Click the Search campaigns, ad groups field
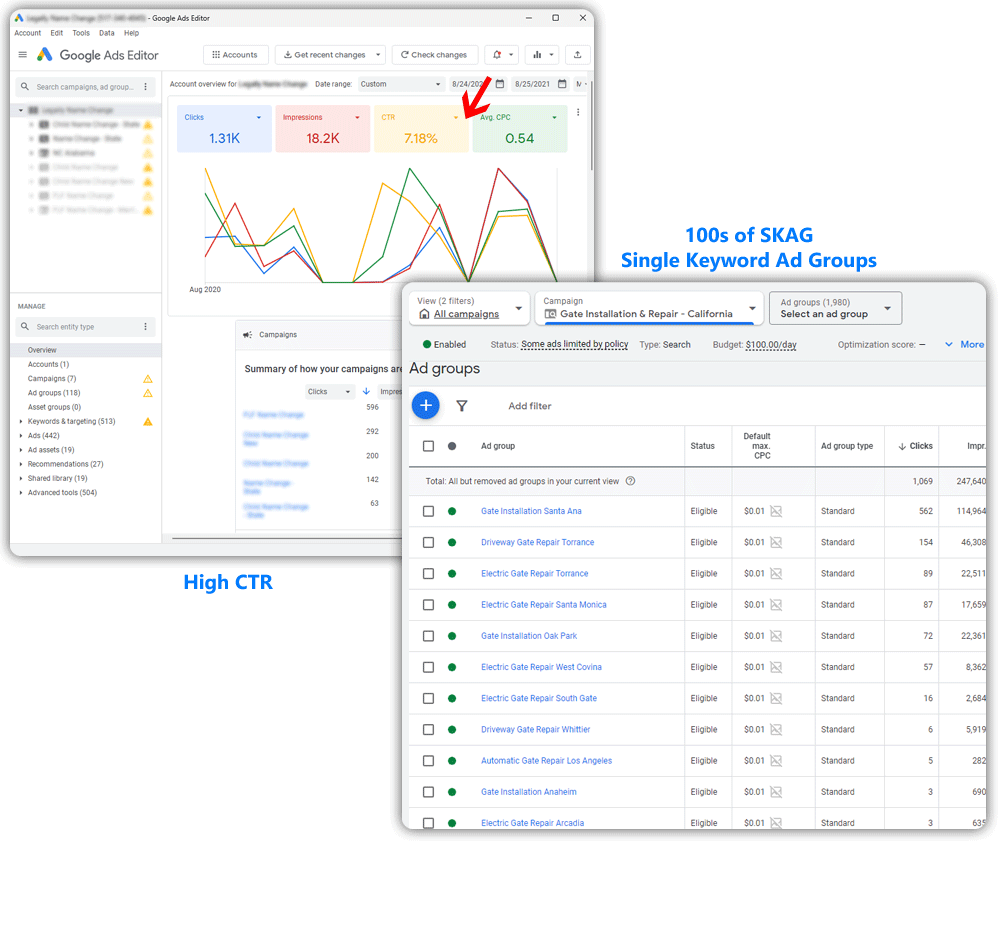The image size is (1006, 949). [x=84, y=87]
